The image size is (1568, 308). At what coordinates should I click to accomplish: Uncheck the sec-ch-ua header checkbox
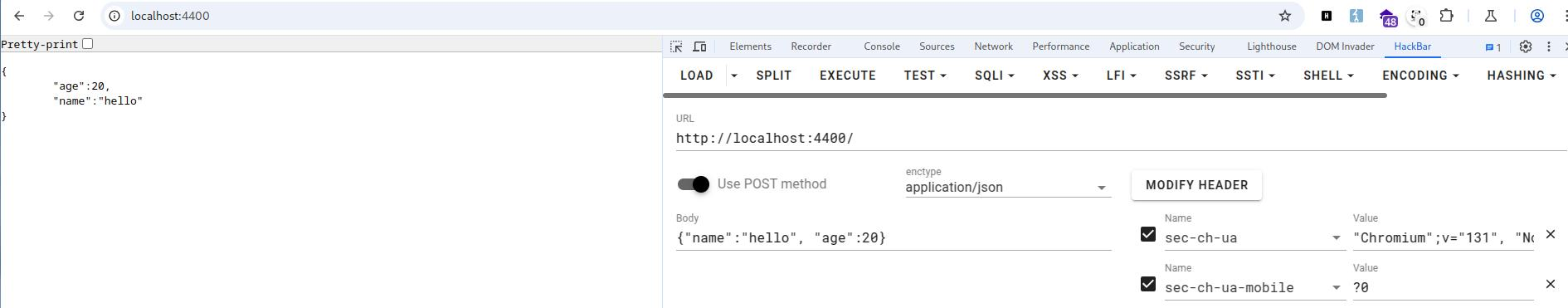pyautogui.click(x=1148, y=234)
